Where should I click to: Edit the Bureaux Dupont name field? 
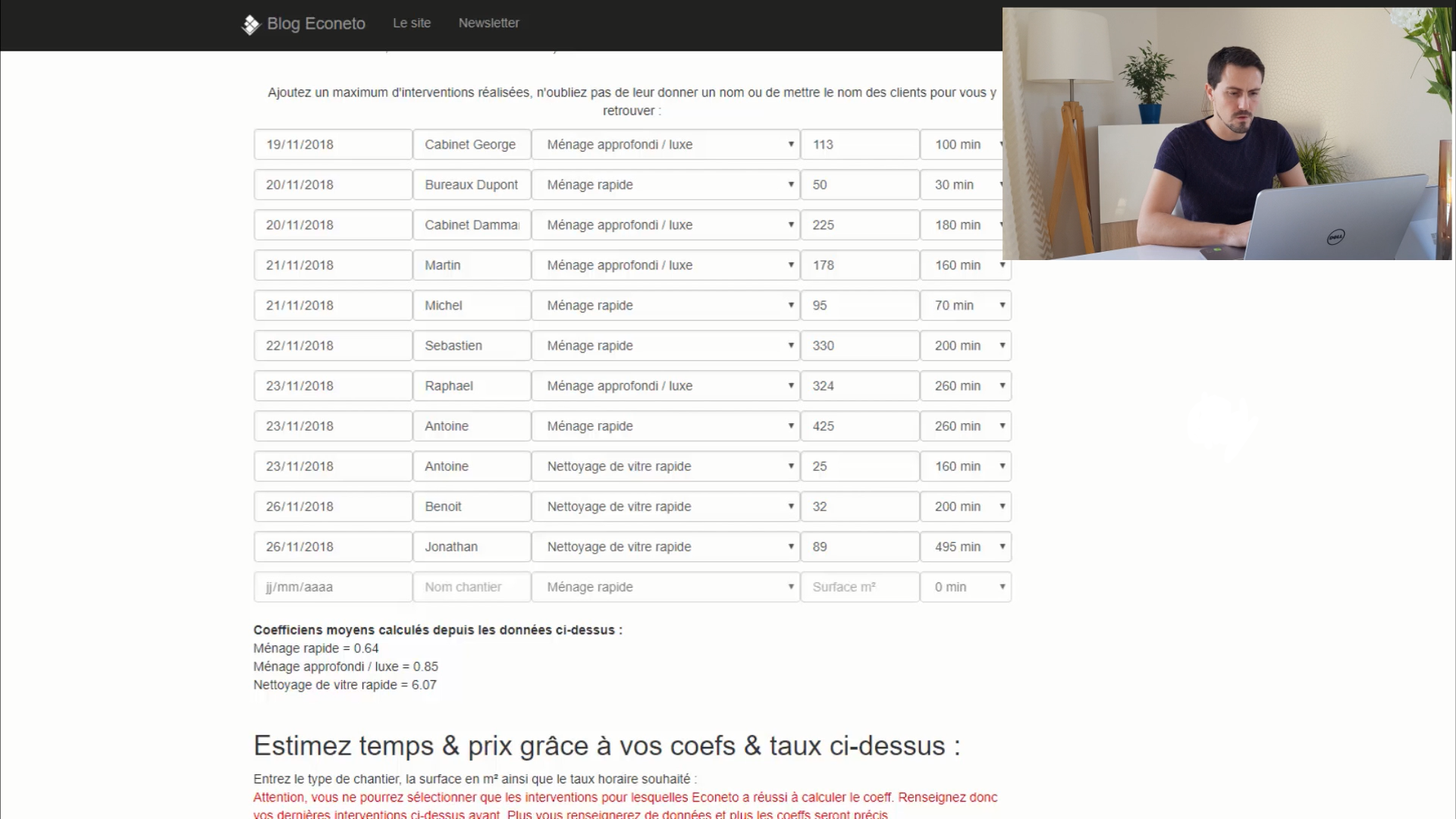(472, 184)
